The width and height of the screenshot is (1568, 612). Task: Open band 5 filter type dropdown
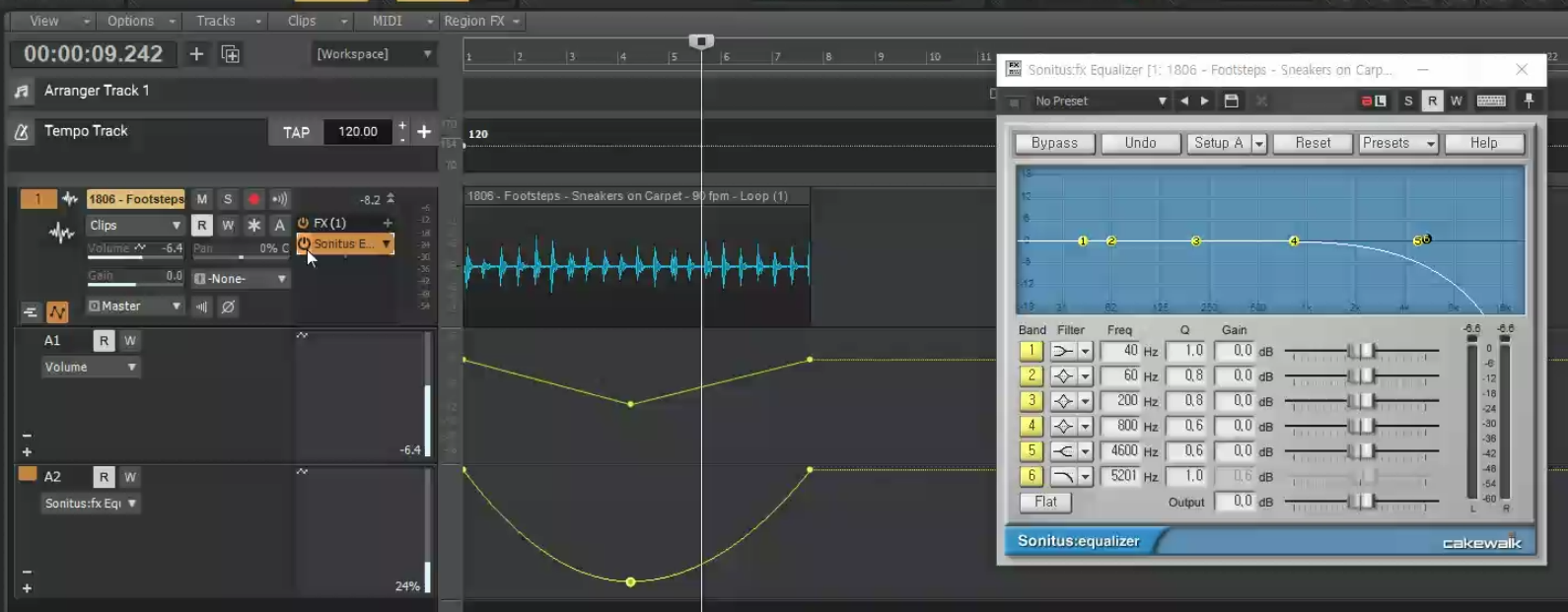[x=1085, y=451]
